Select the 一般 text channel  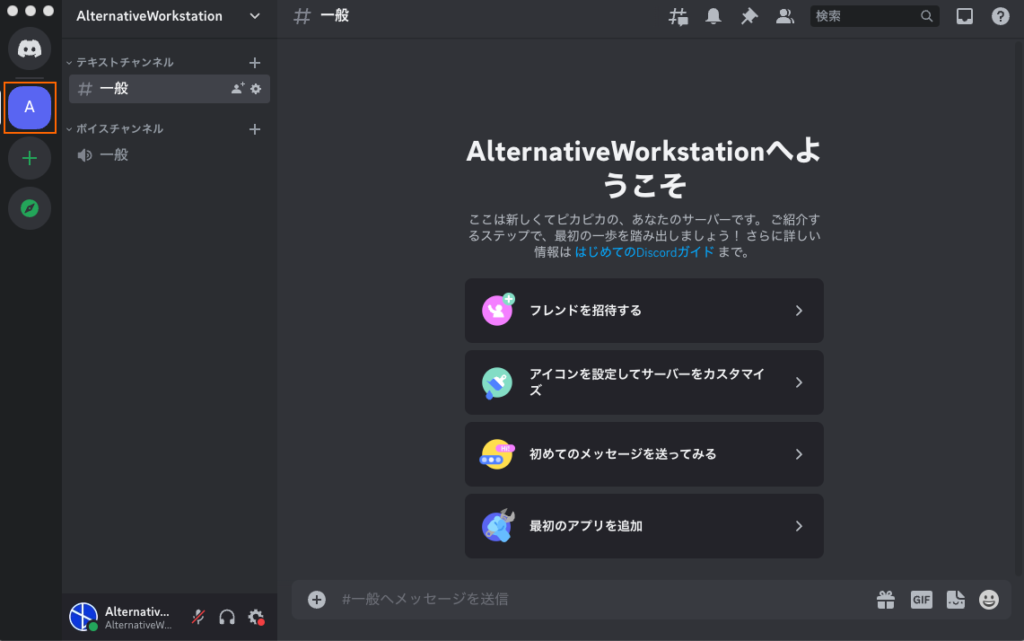[150, 89]
